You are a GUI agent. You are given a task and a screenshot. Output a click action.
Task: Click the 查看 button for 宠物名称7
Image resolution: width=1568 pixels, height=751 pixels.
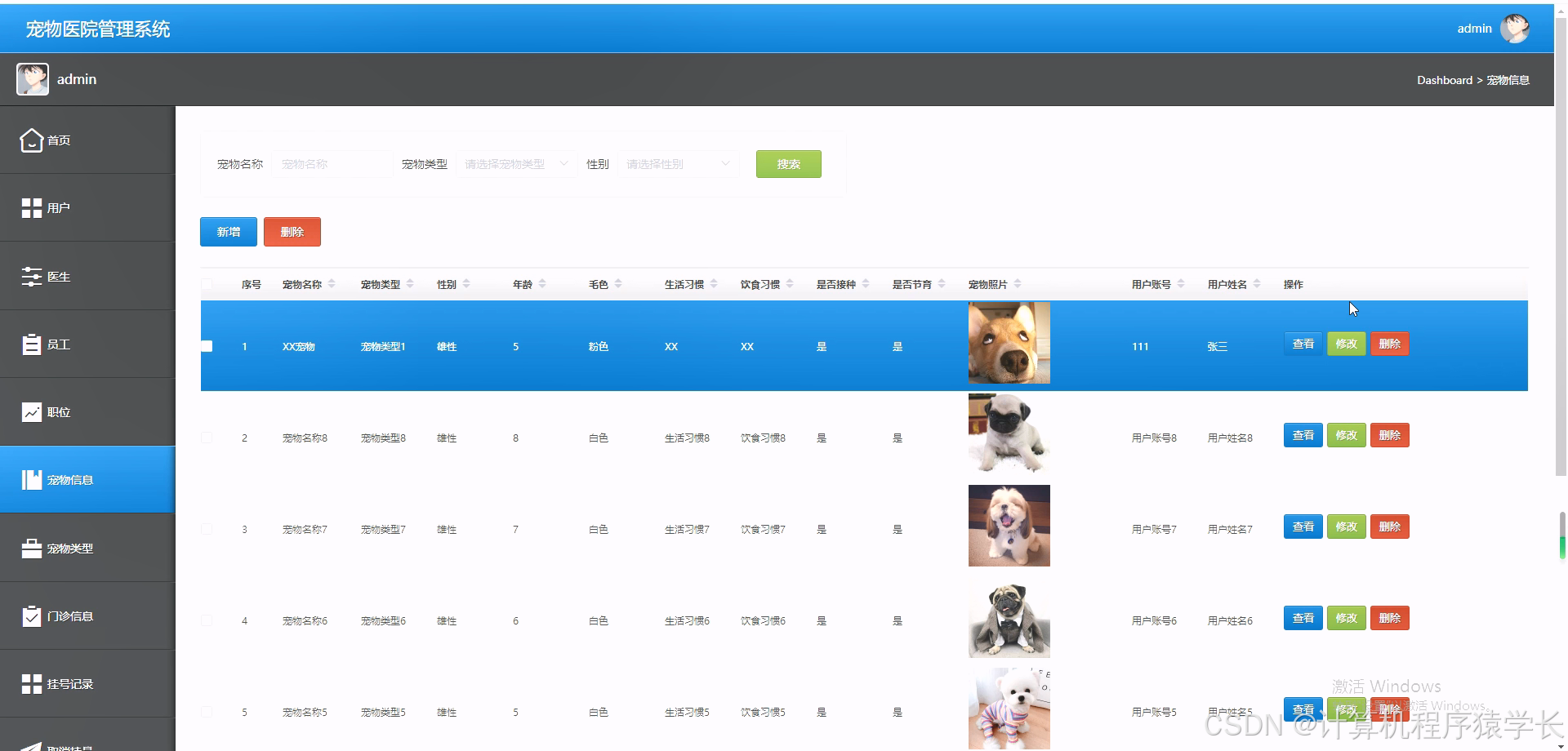tap(1303, 527)
